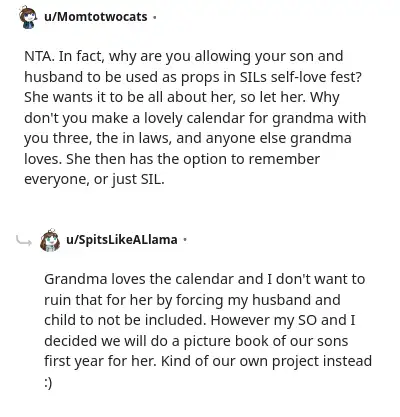
Task: Click "However my SO and I" text
Action: pos(283,320)
